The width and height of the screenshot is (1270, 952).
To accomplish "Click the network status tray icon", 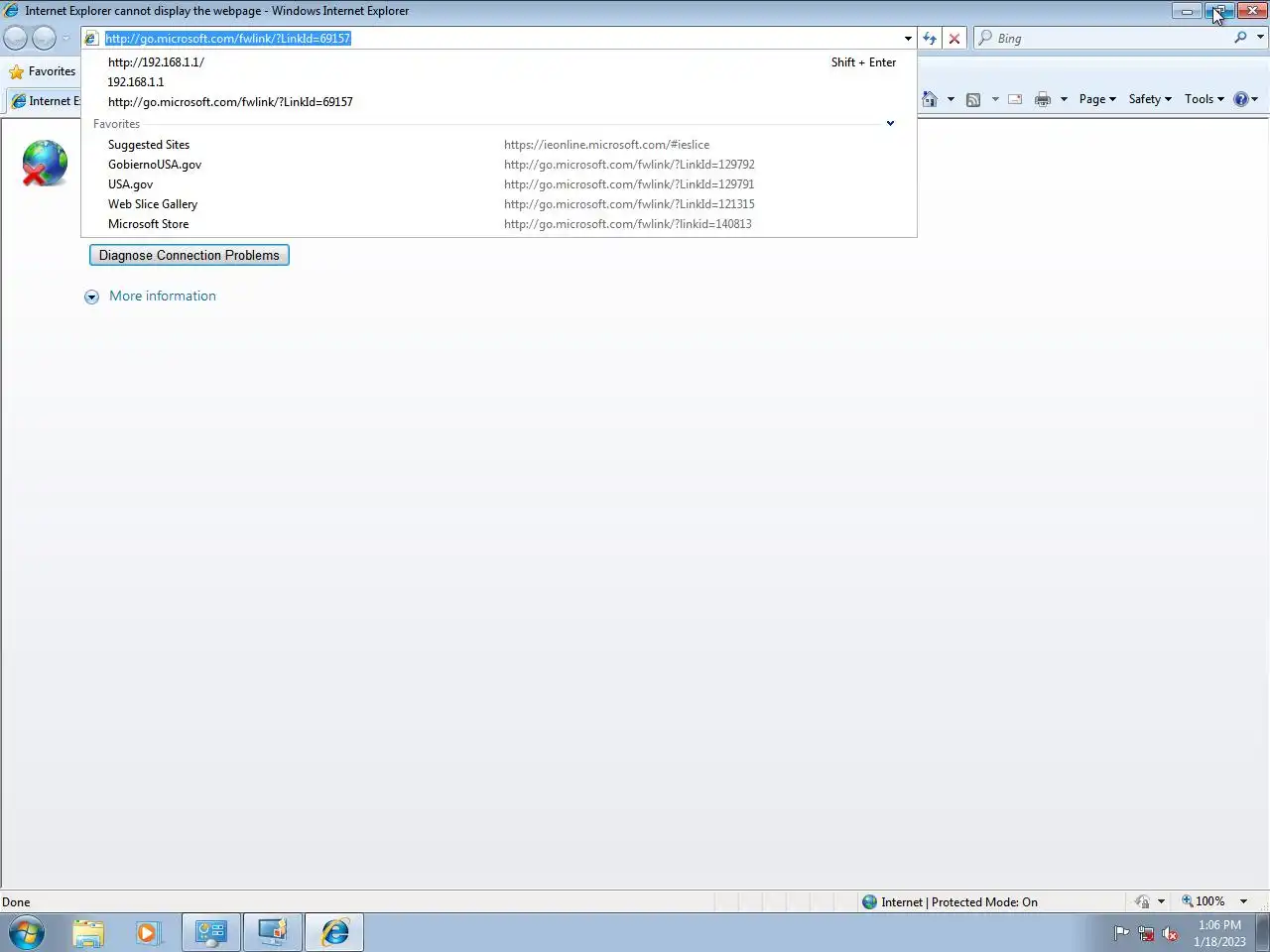I will tap(1146, 933).
